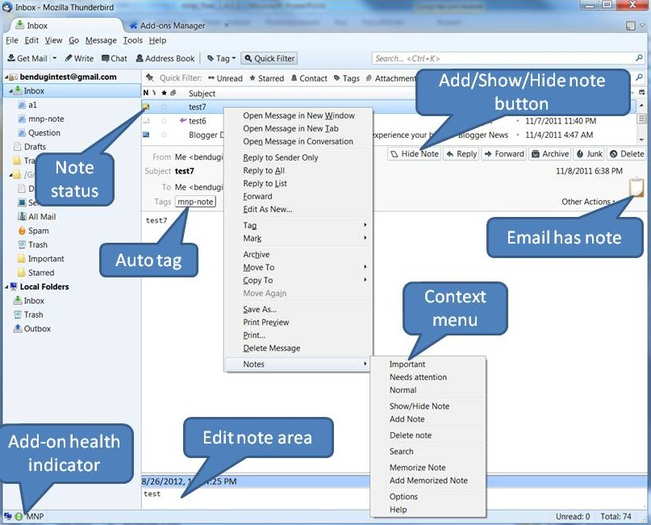Image resolution: width=651 pixels, height=525 pixels.
Task: Expand the Move To submenu
Action: (x=299, y=267)
